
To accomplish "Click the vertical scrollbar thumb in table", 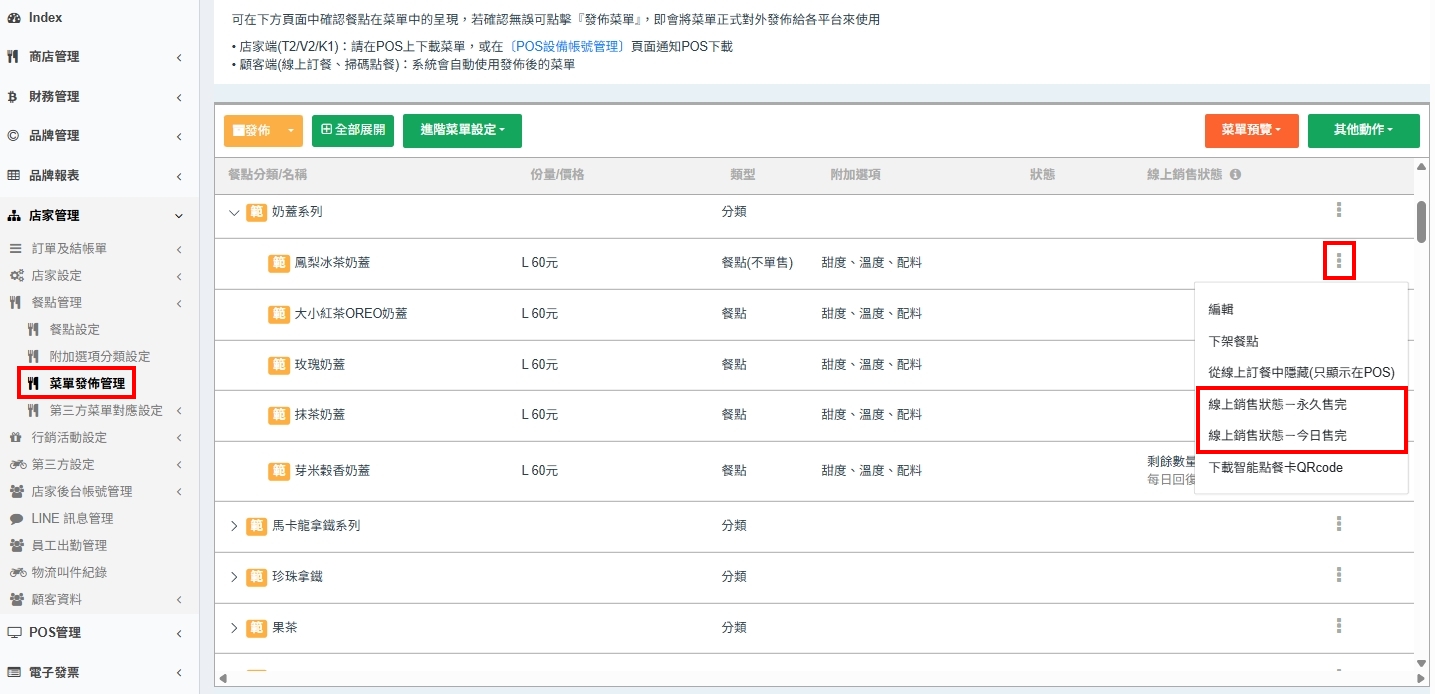I will pyautogui.click(x=1421, y=220).
